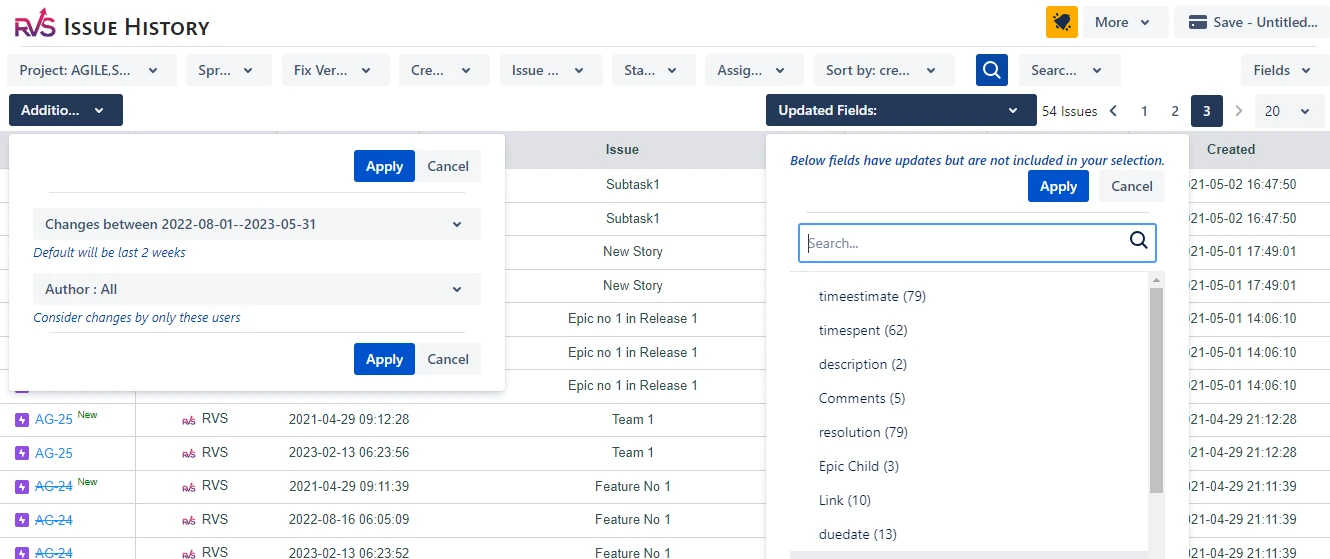Click the bottom Cancel button in Additional panel
Viewport: 1330px width, 559px height.
pyautogui.click(x=447, y=359)
